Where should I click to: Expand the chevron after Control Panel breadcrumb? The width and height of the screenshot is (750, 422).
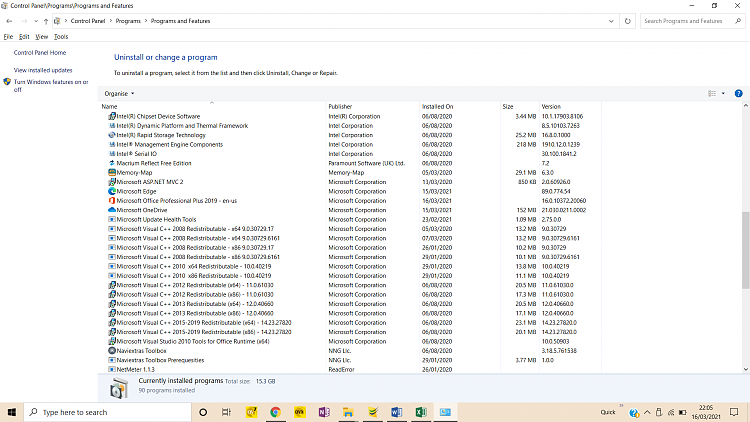click(110, 21)
